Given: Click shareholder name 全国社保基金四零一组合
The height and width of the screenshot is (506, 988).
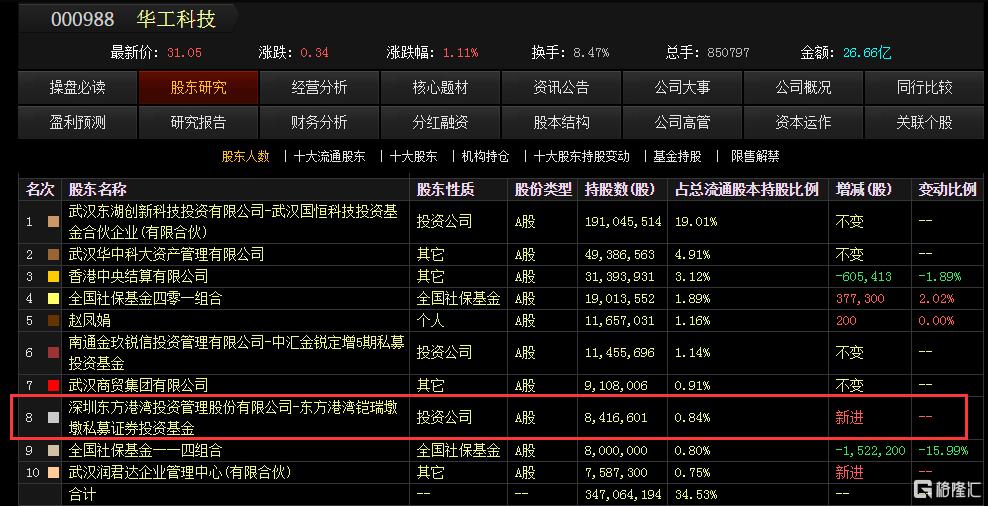Looking at the screenshot, I should point(145,299).
